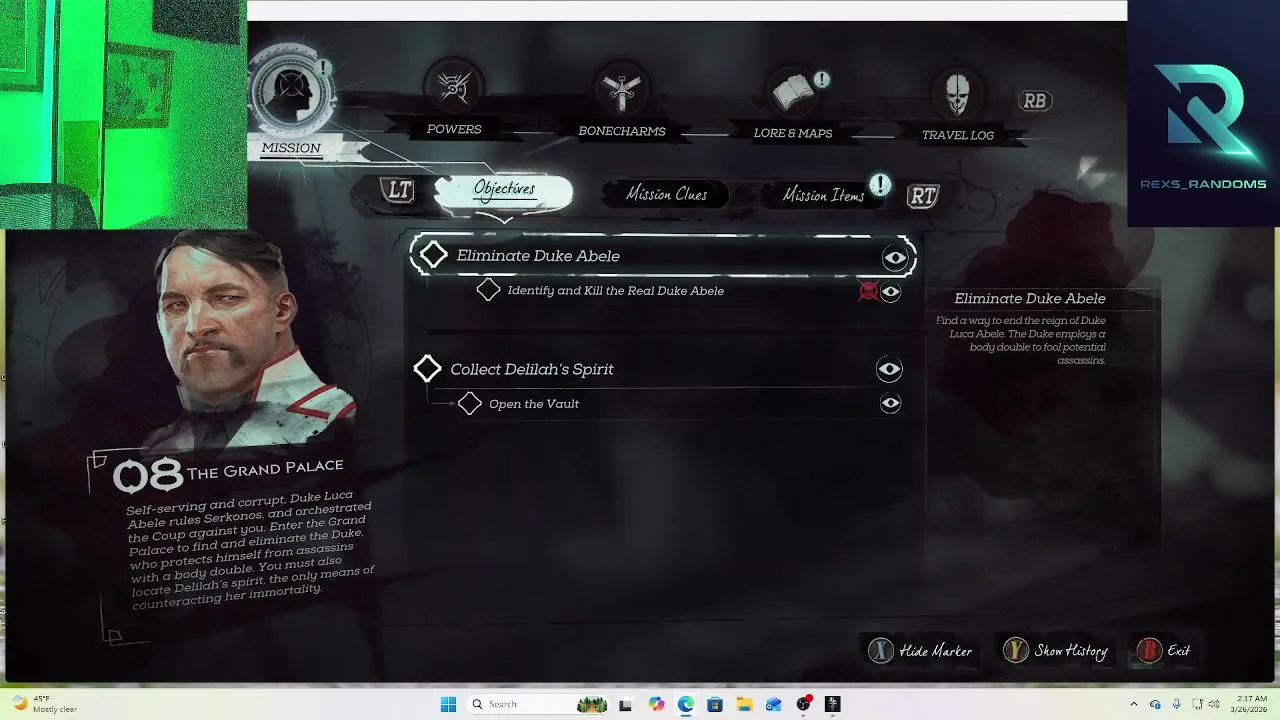Viewport: 1280px width, 720px height.
Task: Select the Eliminate Duke Abele objective
Action: tap(662, 256)
